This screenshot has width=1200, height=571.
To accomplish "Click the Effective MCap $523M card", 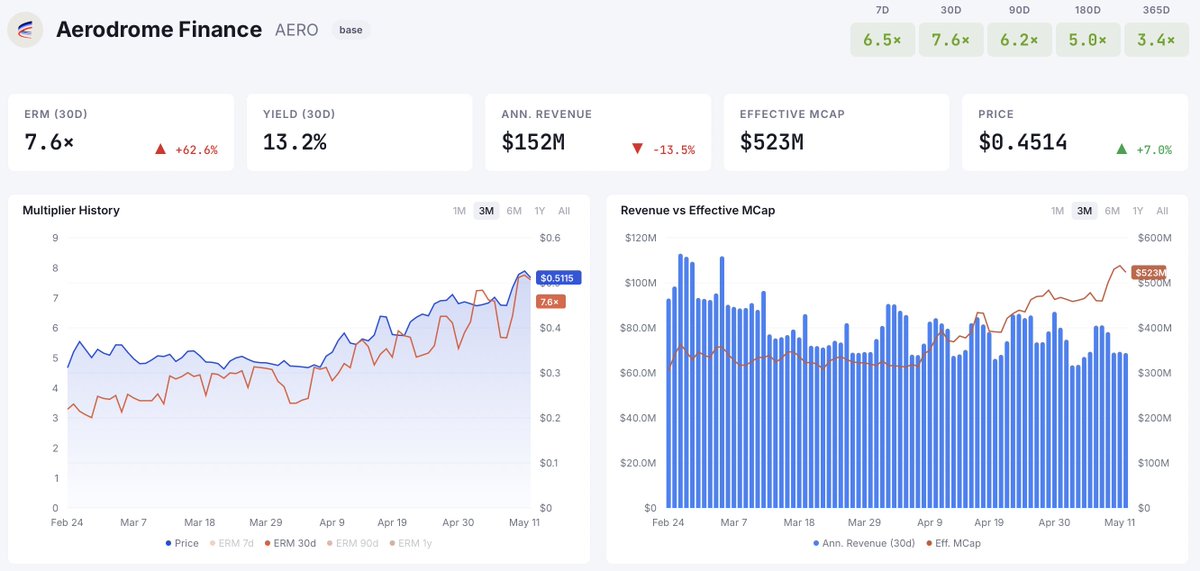I will tap(836, 132).
